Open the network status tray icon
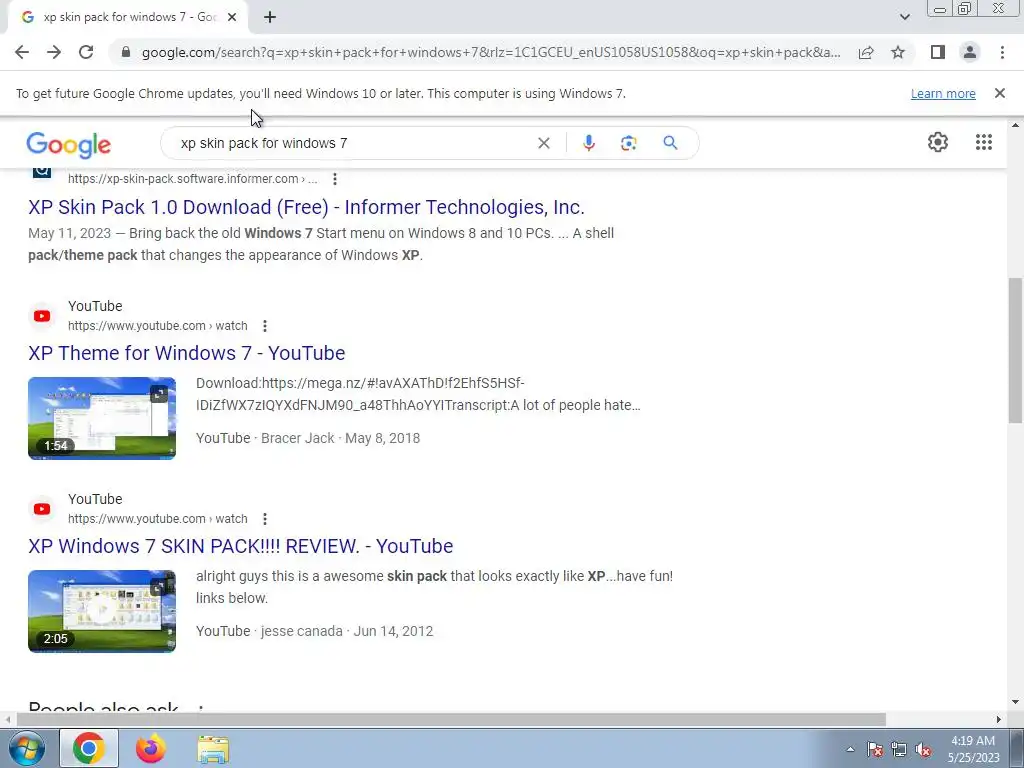 pyautogui.click(x=899, y=749)
